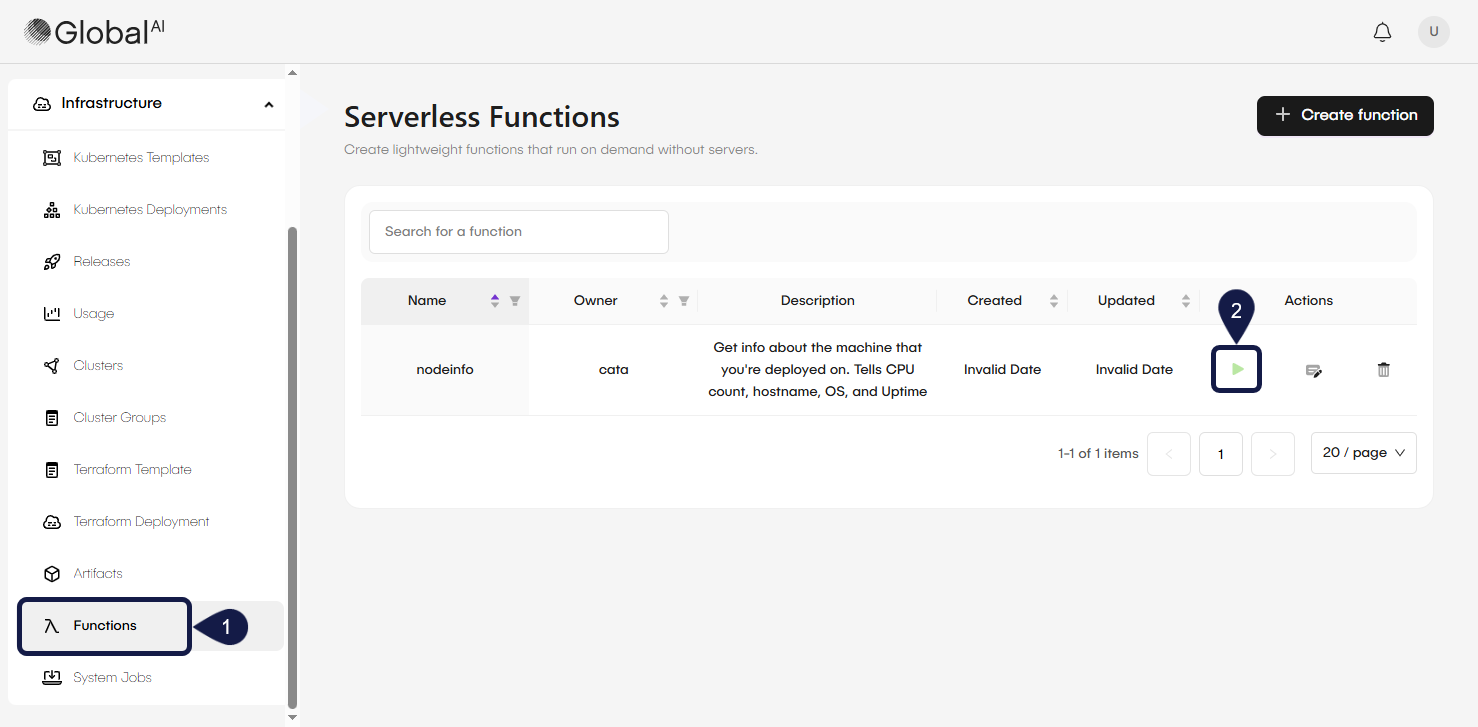
Task: Sort the table by Updated date
Action: click(x=1185, y=301)
